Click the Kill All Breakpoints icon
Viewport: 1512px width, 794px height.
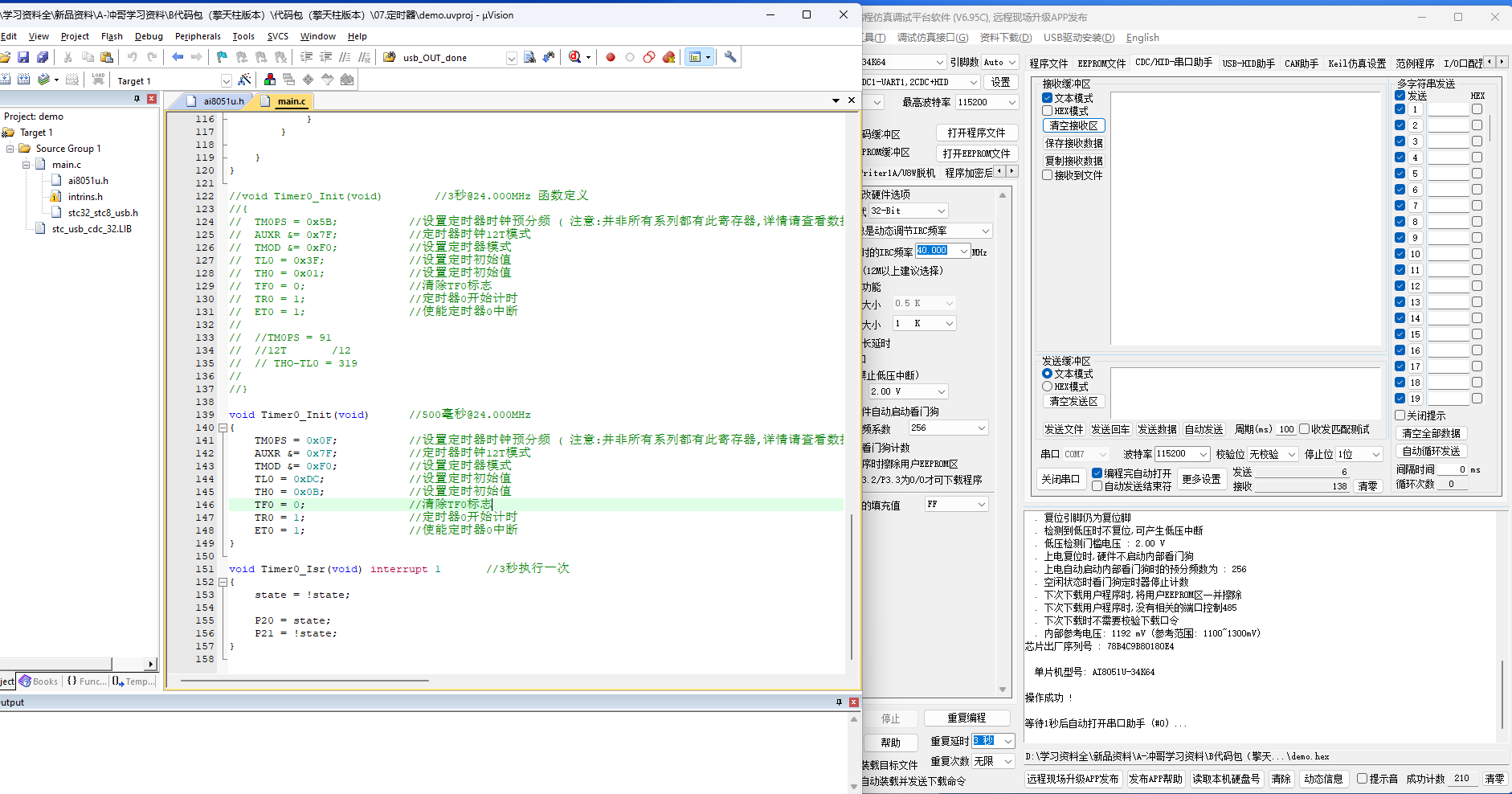point(668,57)
